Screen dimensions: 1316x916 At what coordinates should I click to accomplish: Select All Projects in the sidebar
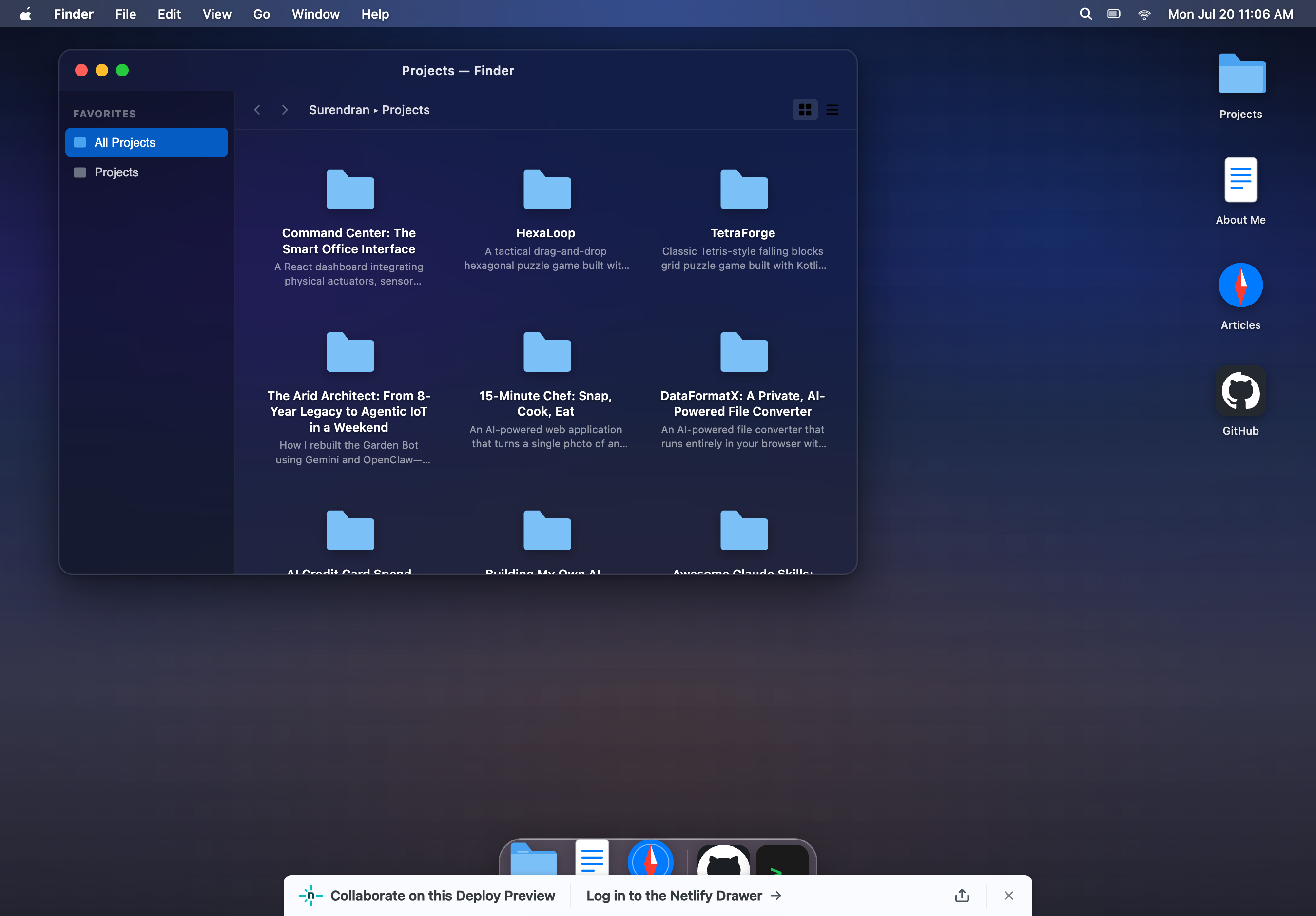coord(147,142)
